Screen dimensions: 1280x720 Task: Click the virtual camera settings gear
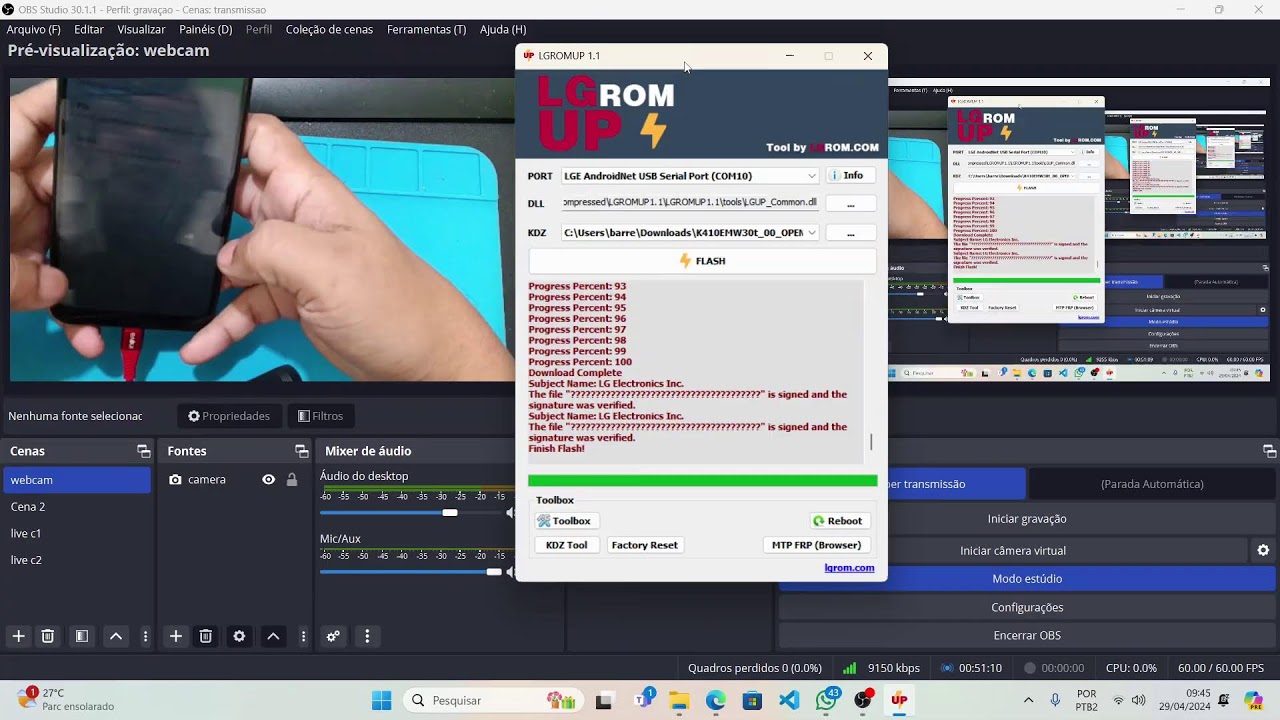[1263, 551]
